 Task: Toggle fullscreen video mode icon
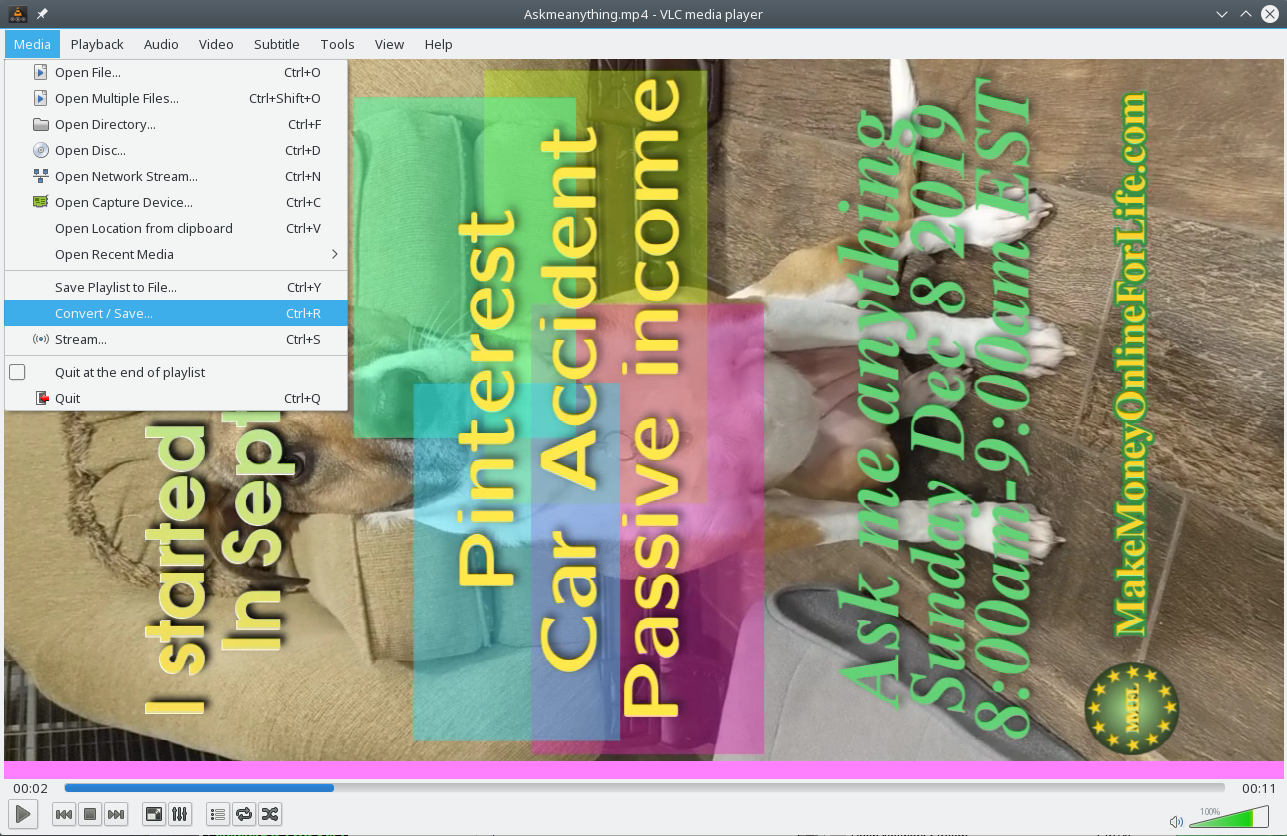pyautogui.click(x=154, y=814)
